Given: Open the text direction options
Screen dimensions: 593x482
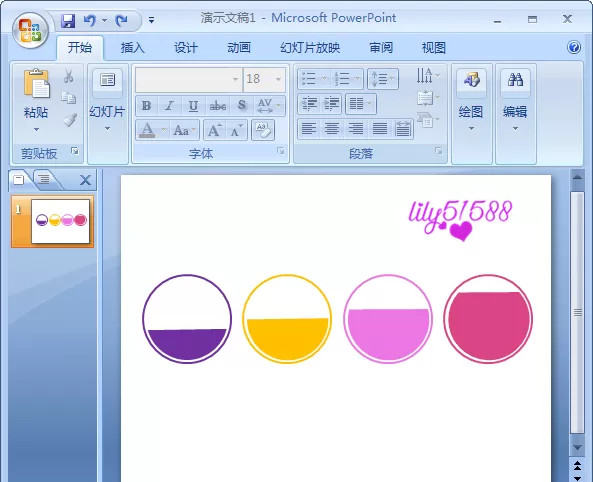Looking at the screenshot, I should [x=428, y=76].
